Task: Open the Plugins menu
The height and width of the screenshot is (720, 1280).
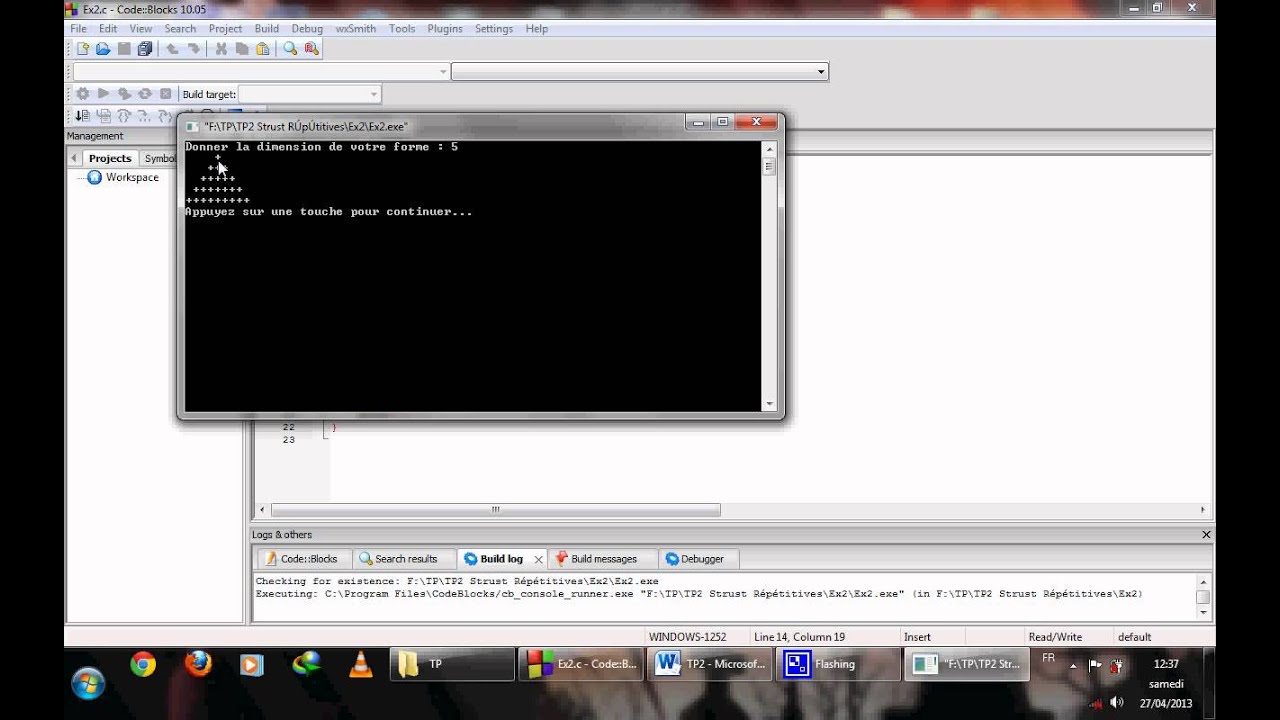Action: pyautogui.click(x=445, y=29)
